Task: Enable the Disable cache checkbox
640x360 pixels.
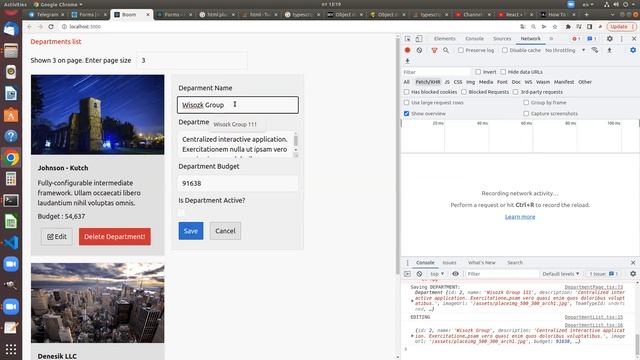Action: 505,50
